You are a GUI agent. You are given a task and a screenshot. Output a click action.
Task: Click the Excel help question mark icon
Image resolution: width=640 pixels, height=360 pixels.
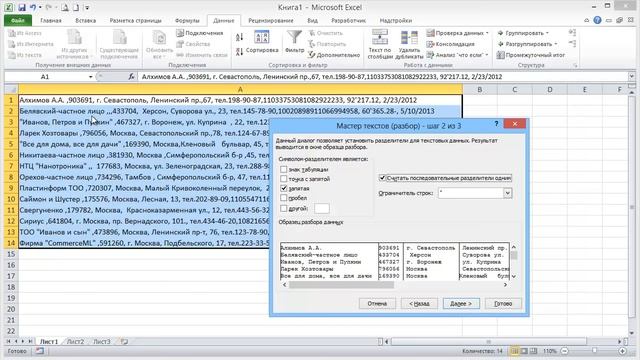[597, 20]
